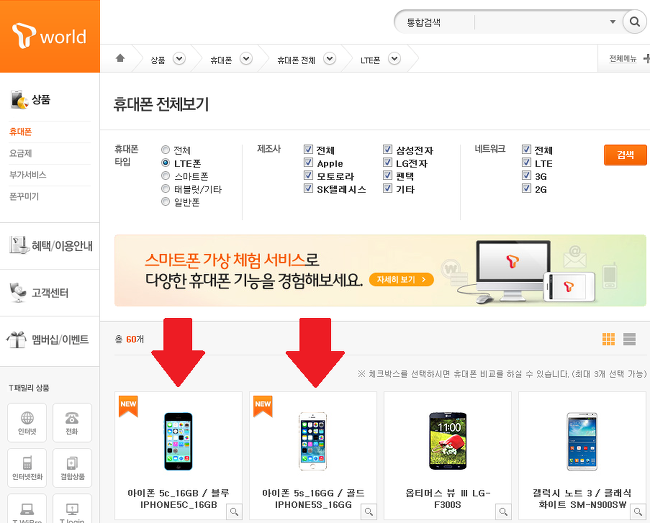This screenshot has height=523, width=650.
Task: Open 요금제 sidebar menu item
Action: 21,153
